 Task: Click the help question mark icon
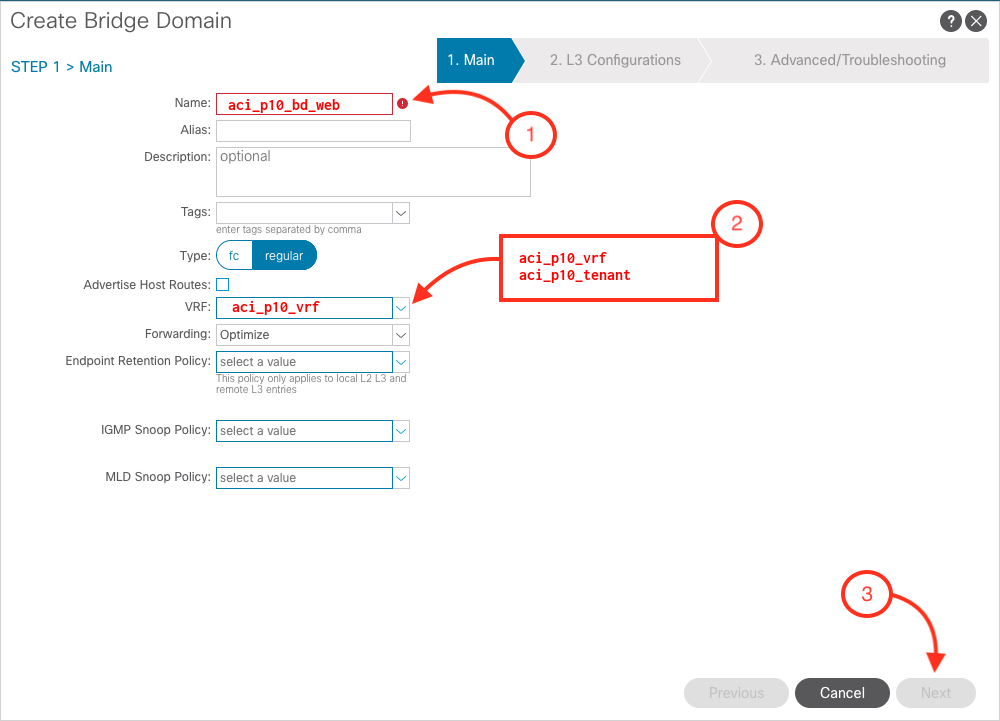(950, 21)
